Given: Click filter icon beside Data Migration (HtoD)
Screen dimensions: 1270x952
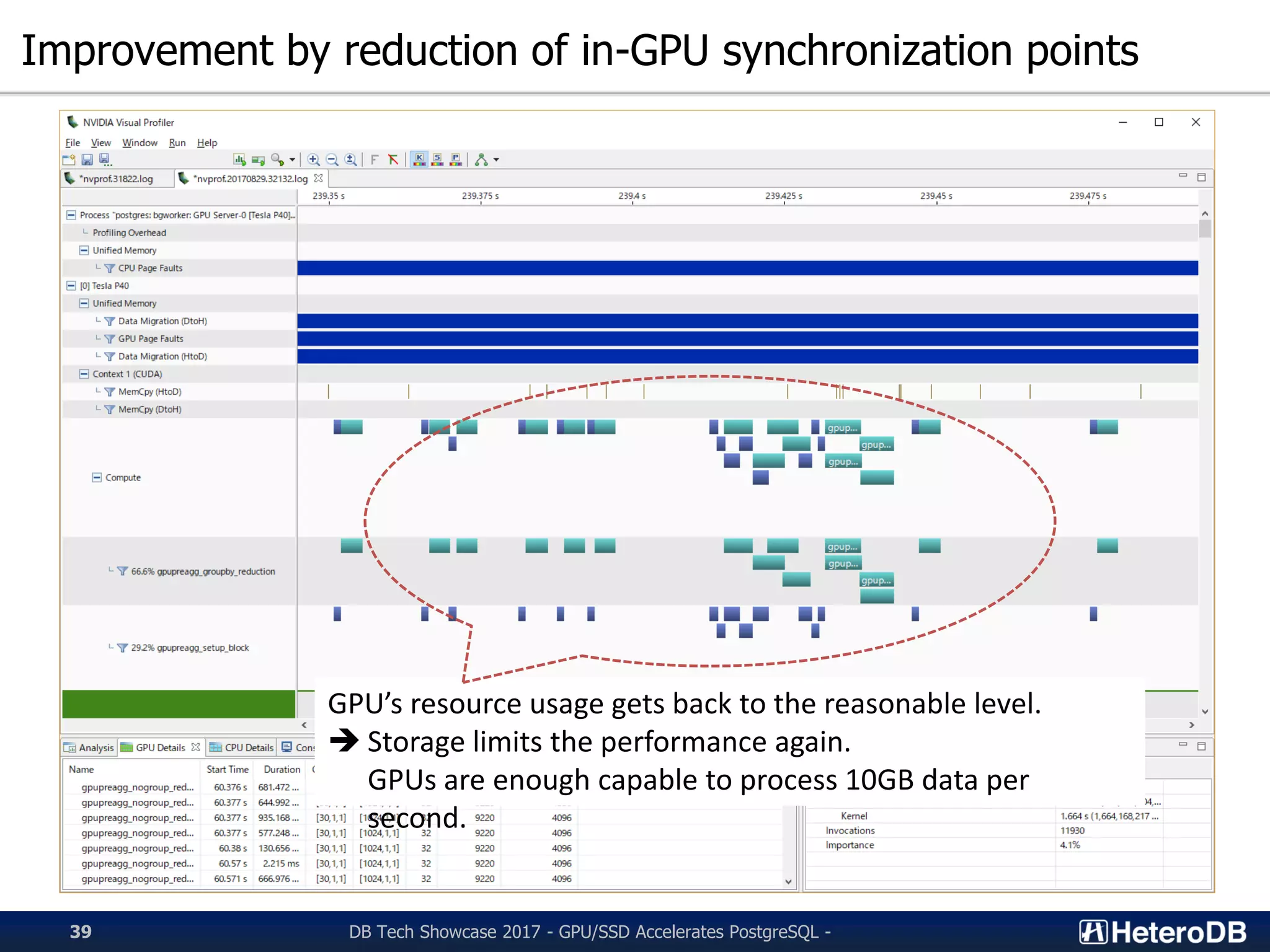Looking at the screenshot, I should pos(110,356).
